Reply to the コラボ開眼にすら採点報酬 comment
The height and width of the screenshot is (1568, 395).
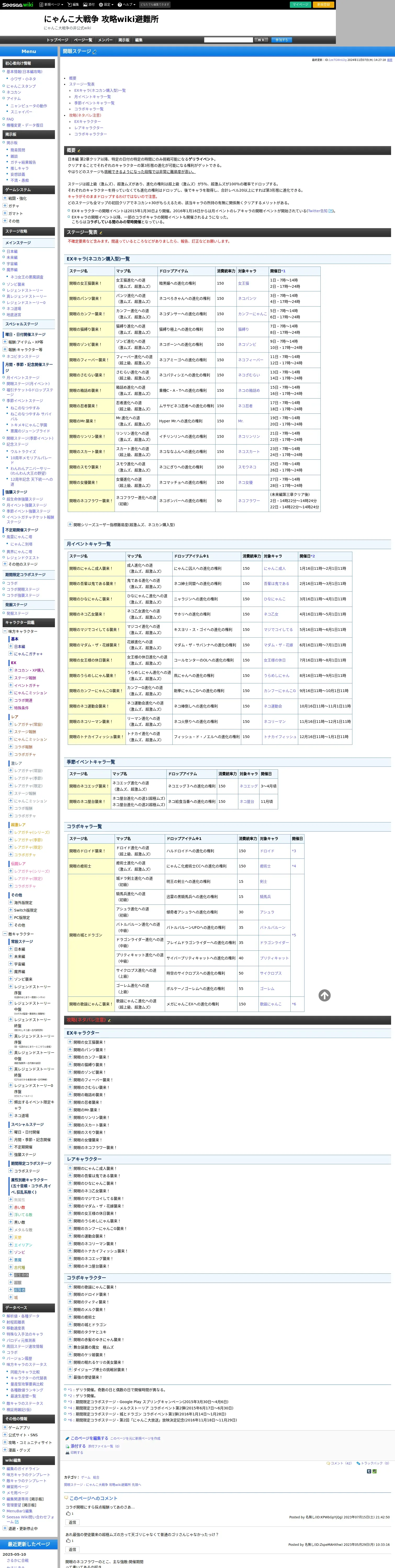[72, 1522]
